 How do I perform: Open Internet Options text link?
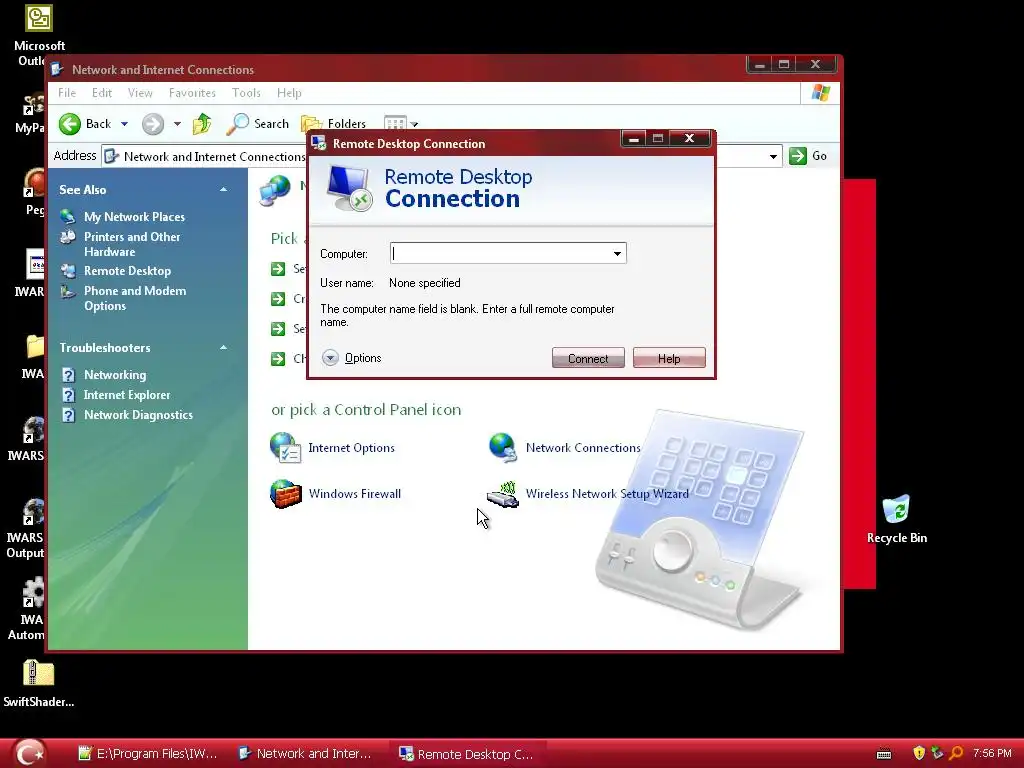click(351, 448)
